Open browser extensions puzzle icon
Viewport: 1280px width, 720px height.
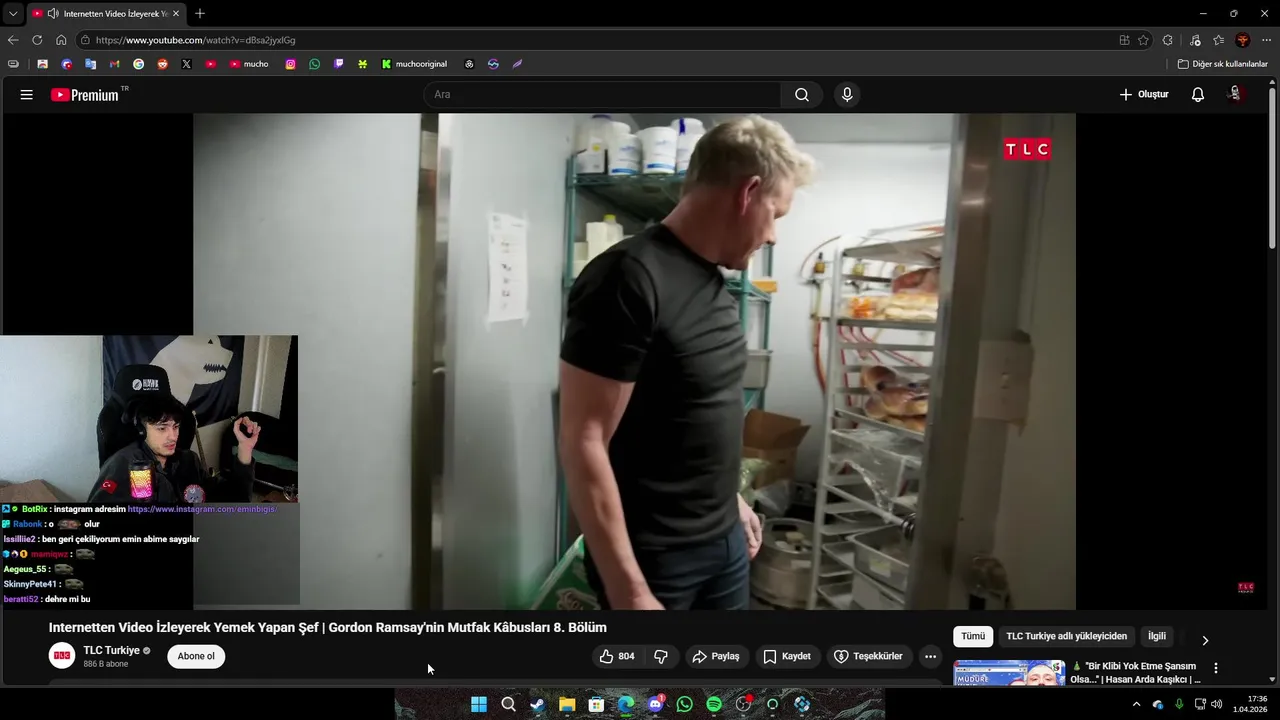[1168, 40]
